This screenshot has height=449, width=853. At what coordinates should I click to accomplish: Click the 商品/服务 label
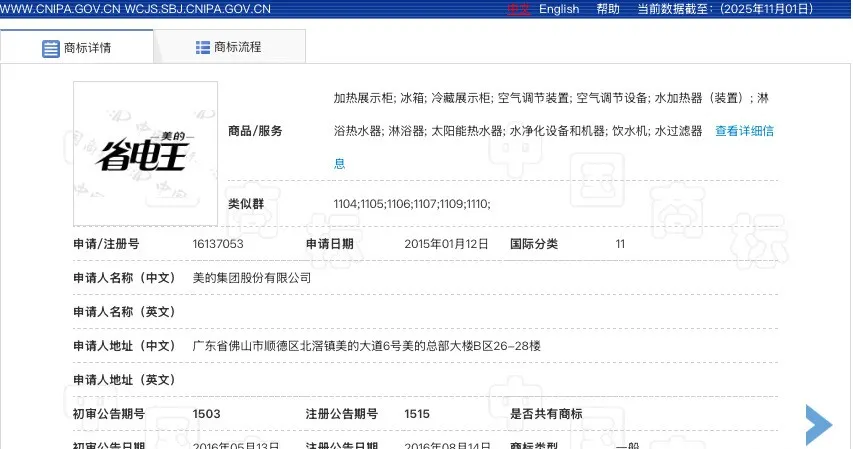click(x=255, y=131)
